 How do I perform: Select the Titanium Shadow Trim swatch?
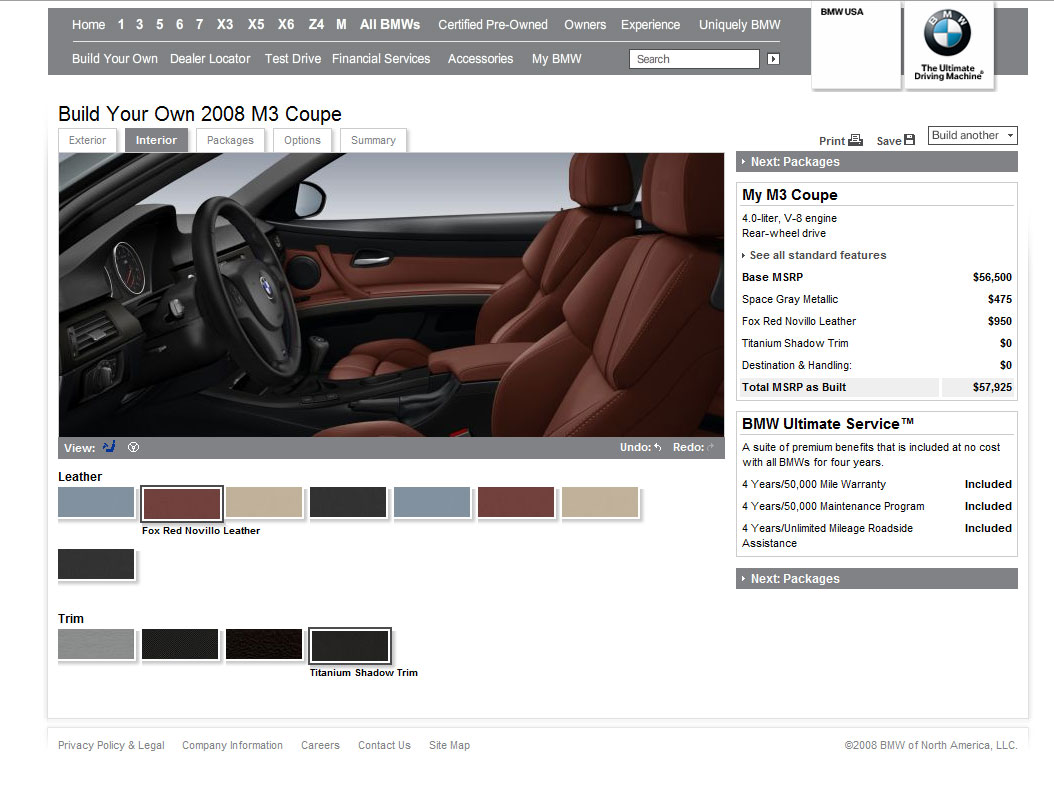click(x=350, y=645)
